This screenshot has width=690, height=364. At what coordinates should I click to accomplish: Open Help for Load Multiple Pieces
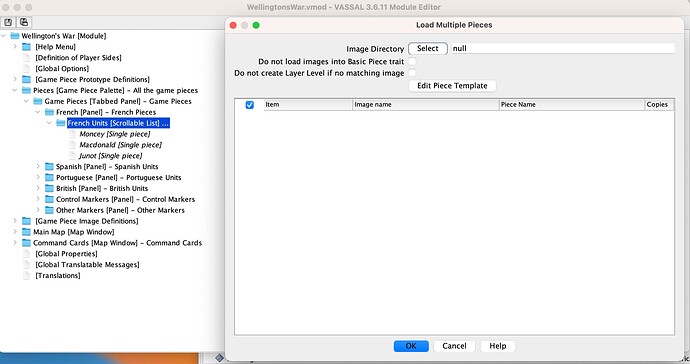[x=498, y=346]
